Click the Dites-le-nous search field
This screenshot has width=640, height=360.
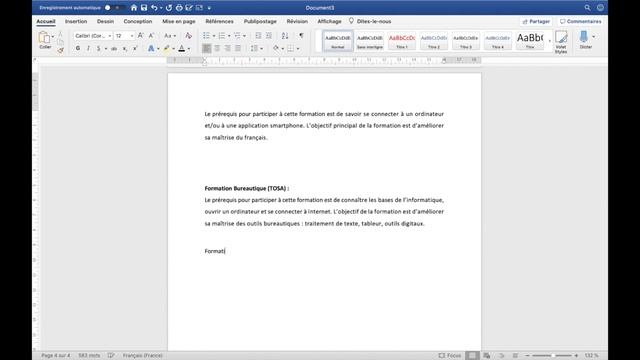(x=370, y=21)
